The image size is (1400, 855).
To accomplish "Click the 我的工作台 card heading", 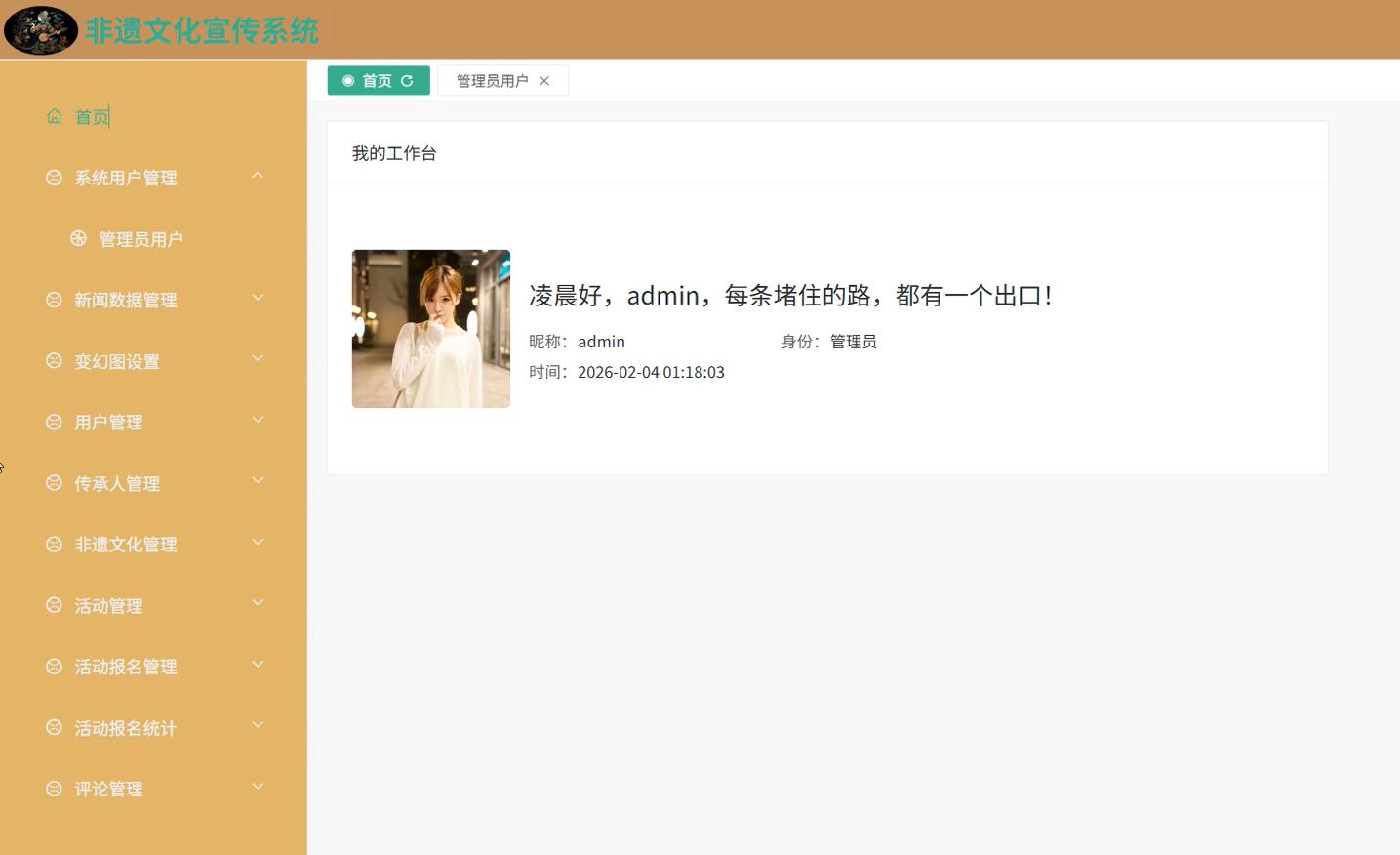I will [x=394, y=153].
